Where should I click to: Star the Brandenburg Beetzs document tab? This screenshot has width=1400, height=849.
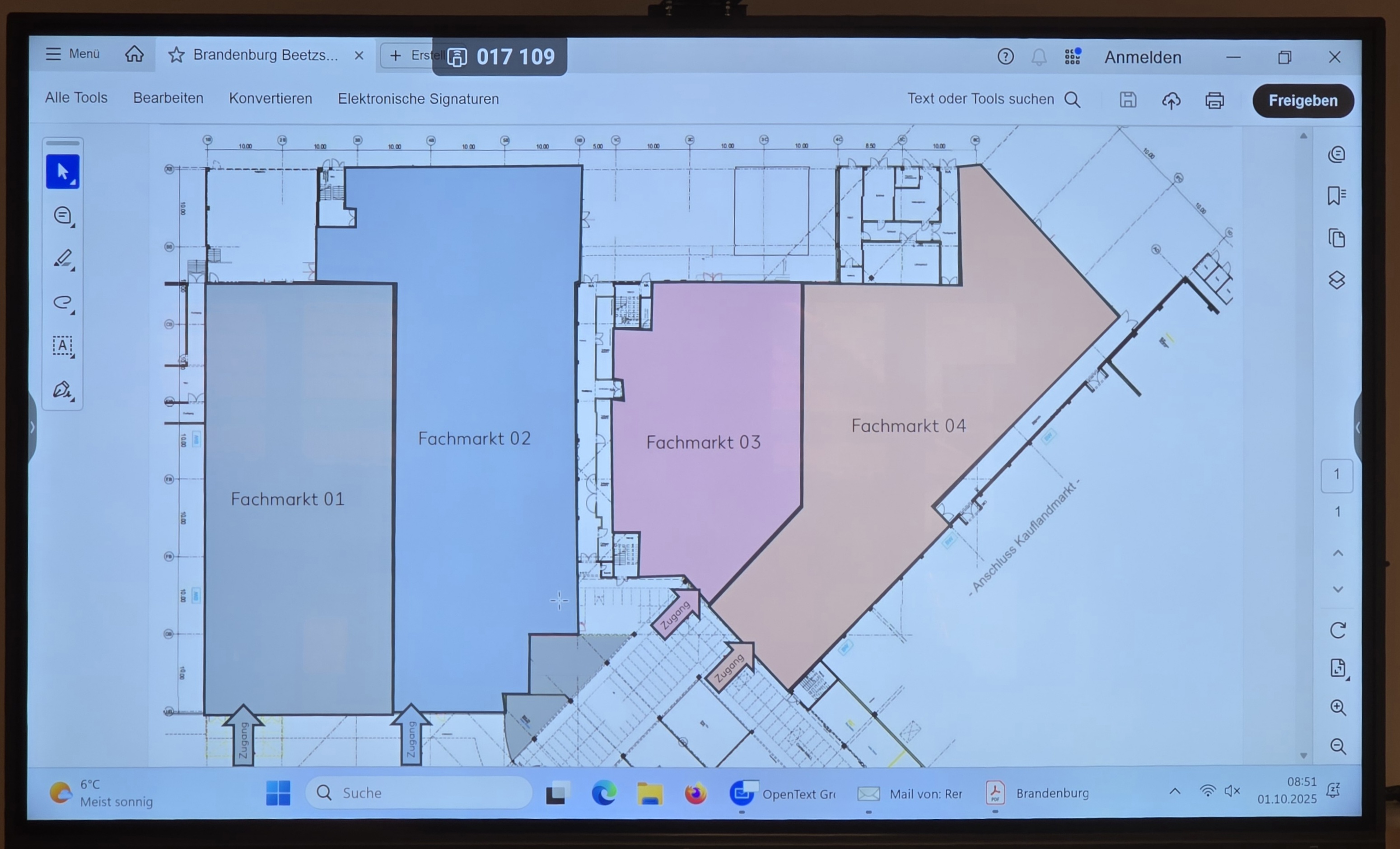point(176,55)
